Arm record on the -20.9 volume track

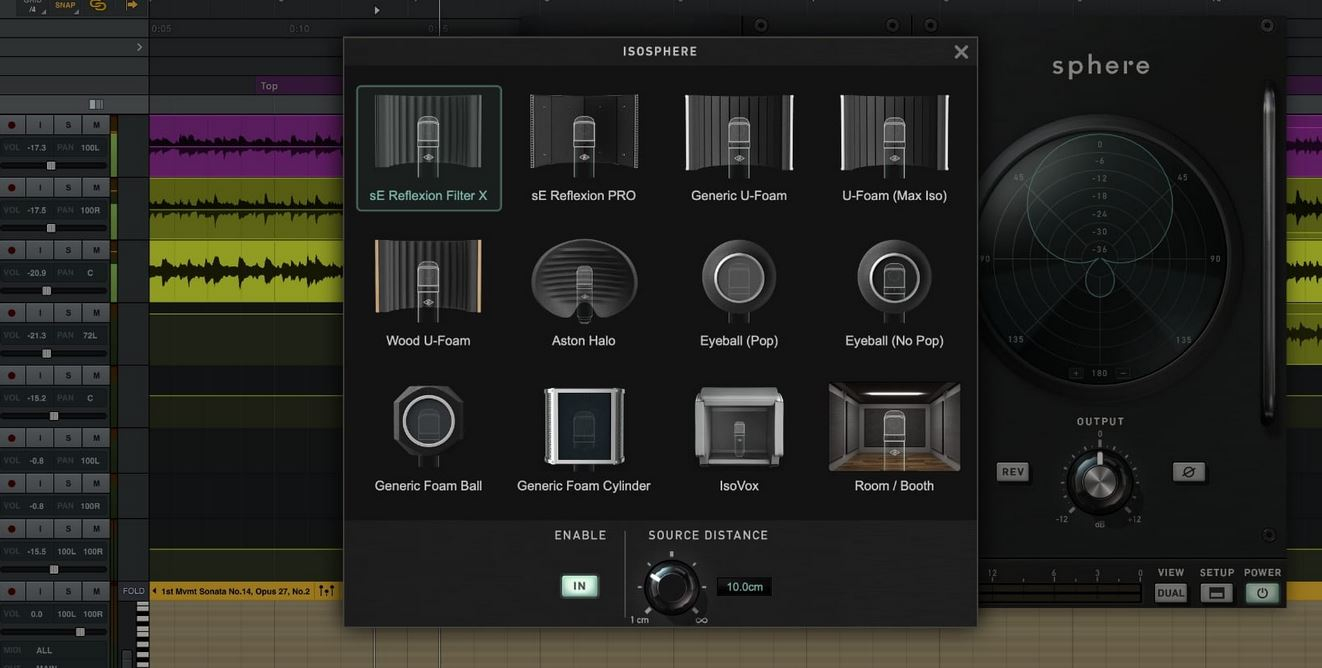12,250
